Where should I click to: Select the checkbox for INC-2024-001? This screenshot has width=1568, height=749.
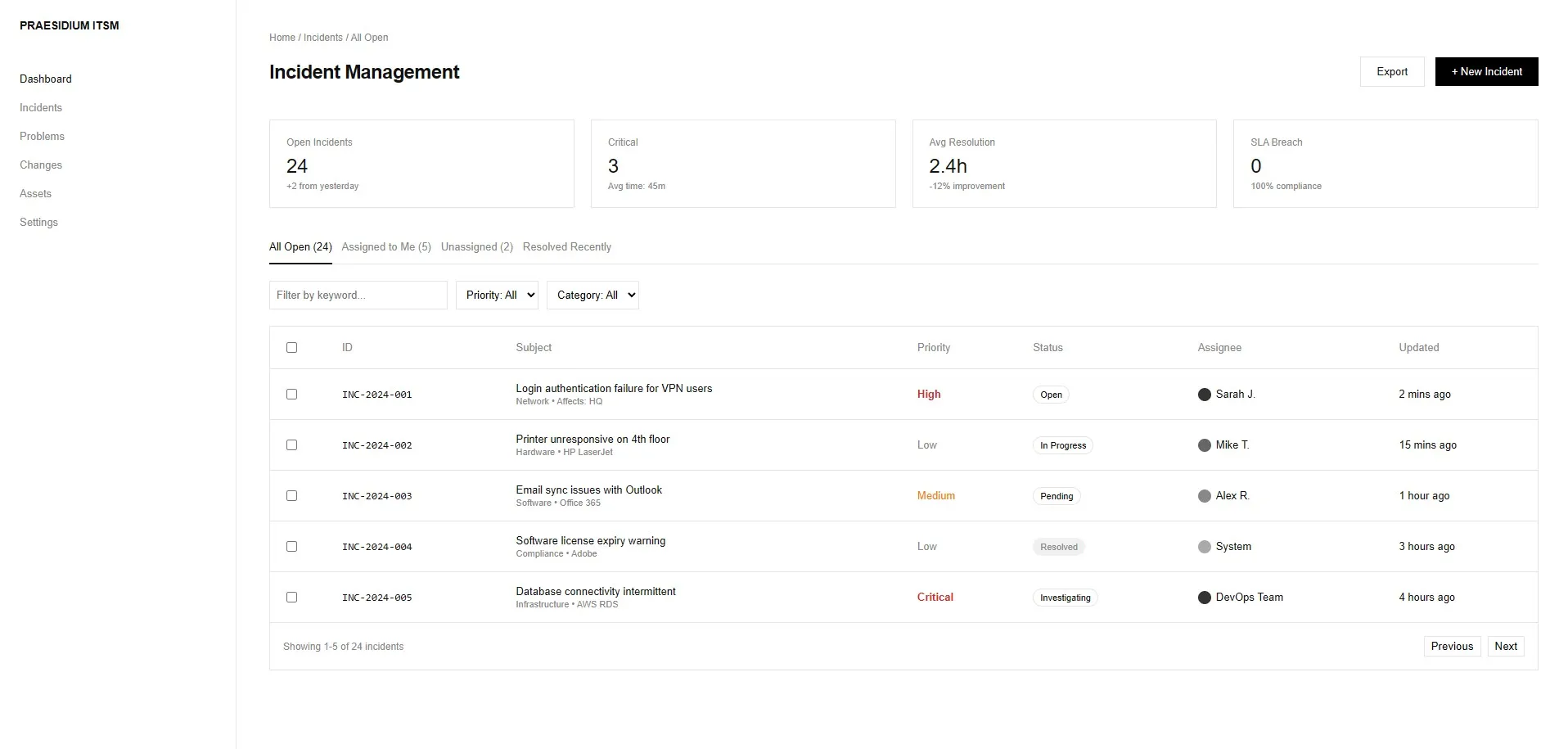(291, 394)
